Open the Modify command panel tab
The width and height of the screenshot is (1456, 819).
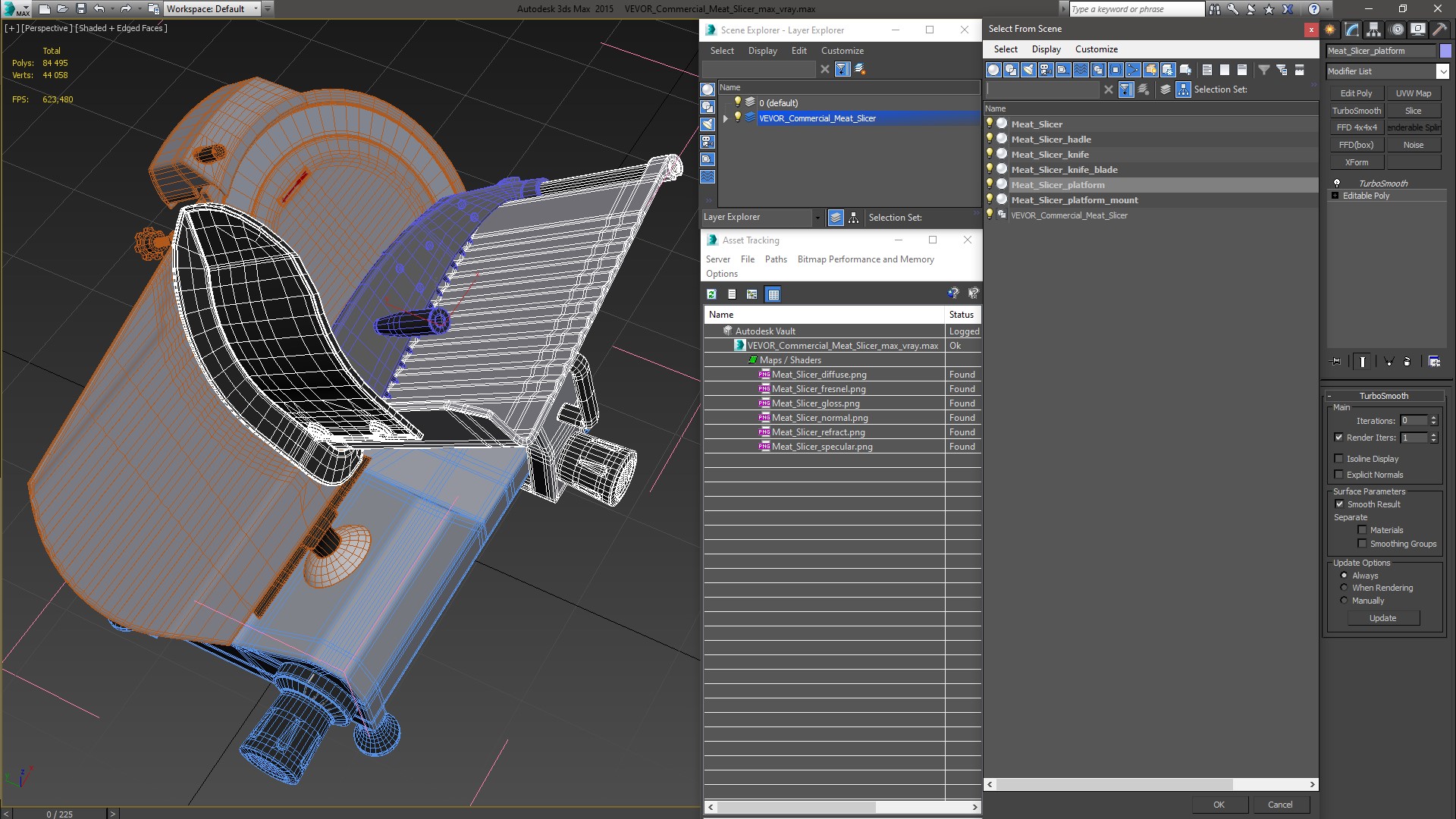click(x=1352, y=30)
